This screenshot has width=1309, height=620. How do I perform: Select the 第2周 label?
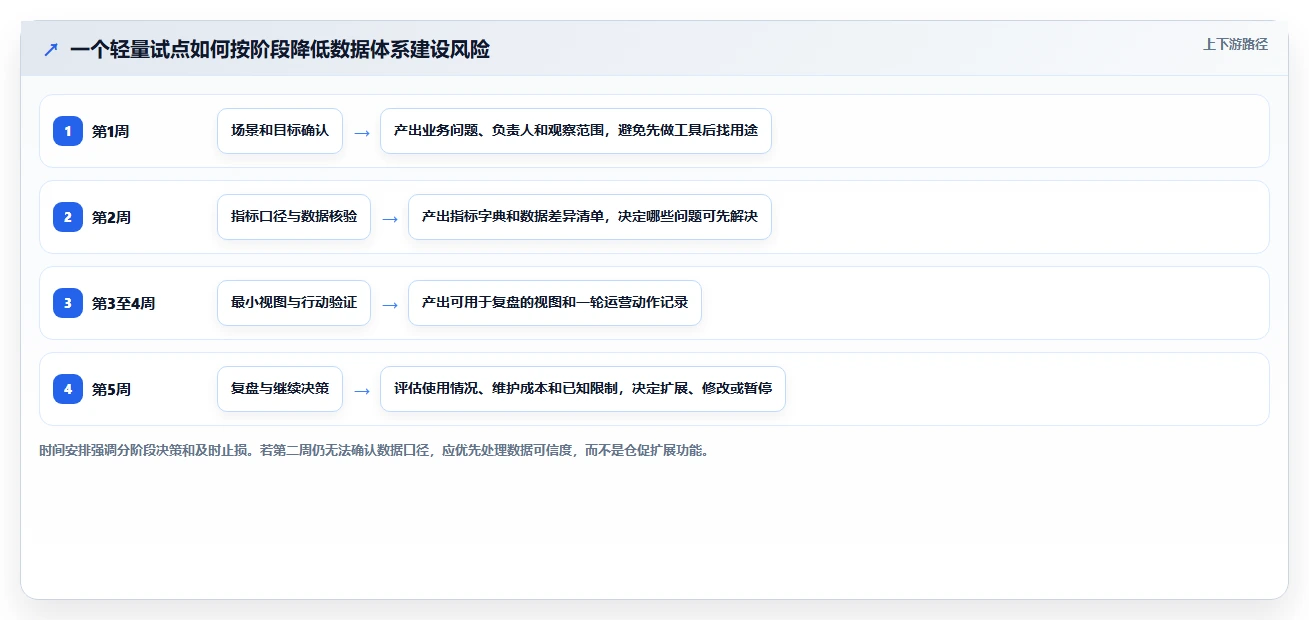pos(111,217)
